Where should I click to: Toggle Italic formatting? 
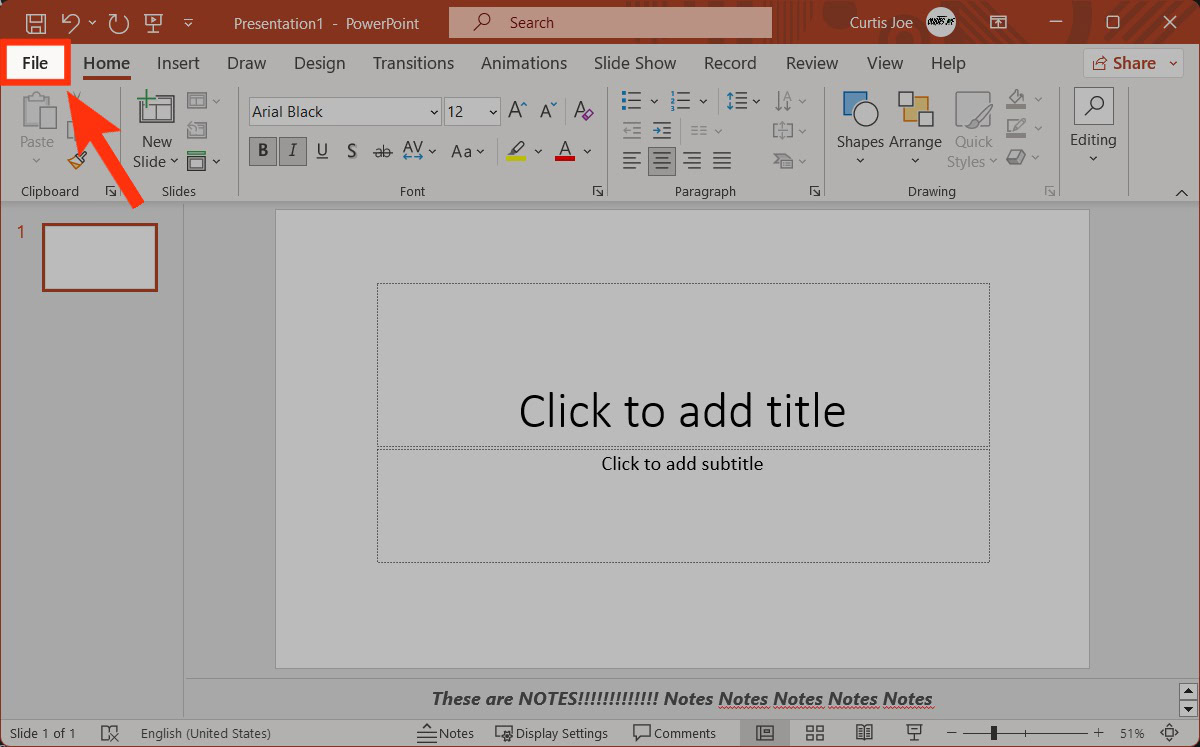(292, 151)
